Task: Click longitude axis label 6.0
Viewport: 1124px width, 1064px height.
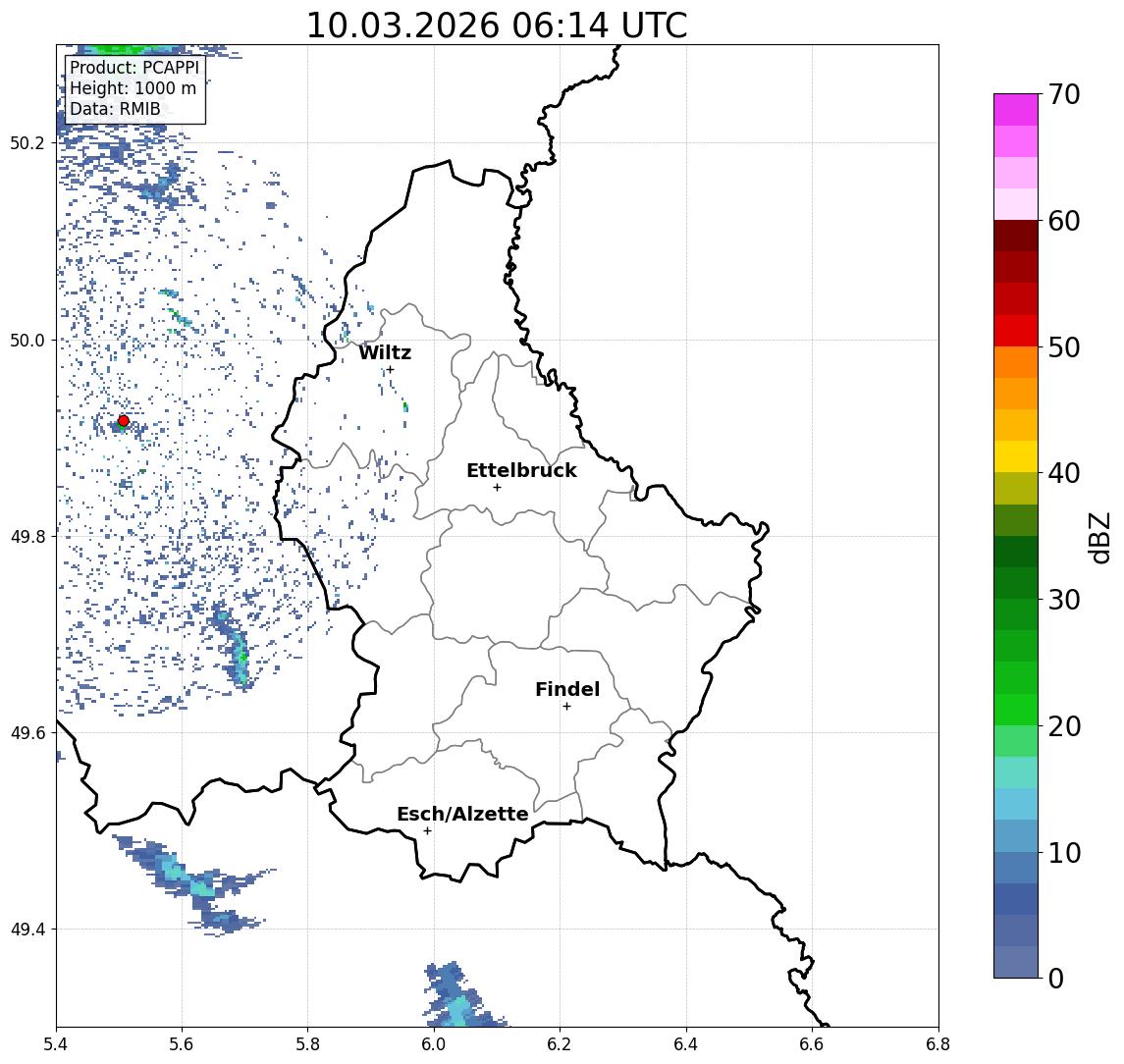Action: coord(434,1044)
